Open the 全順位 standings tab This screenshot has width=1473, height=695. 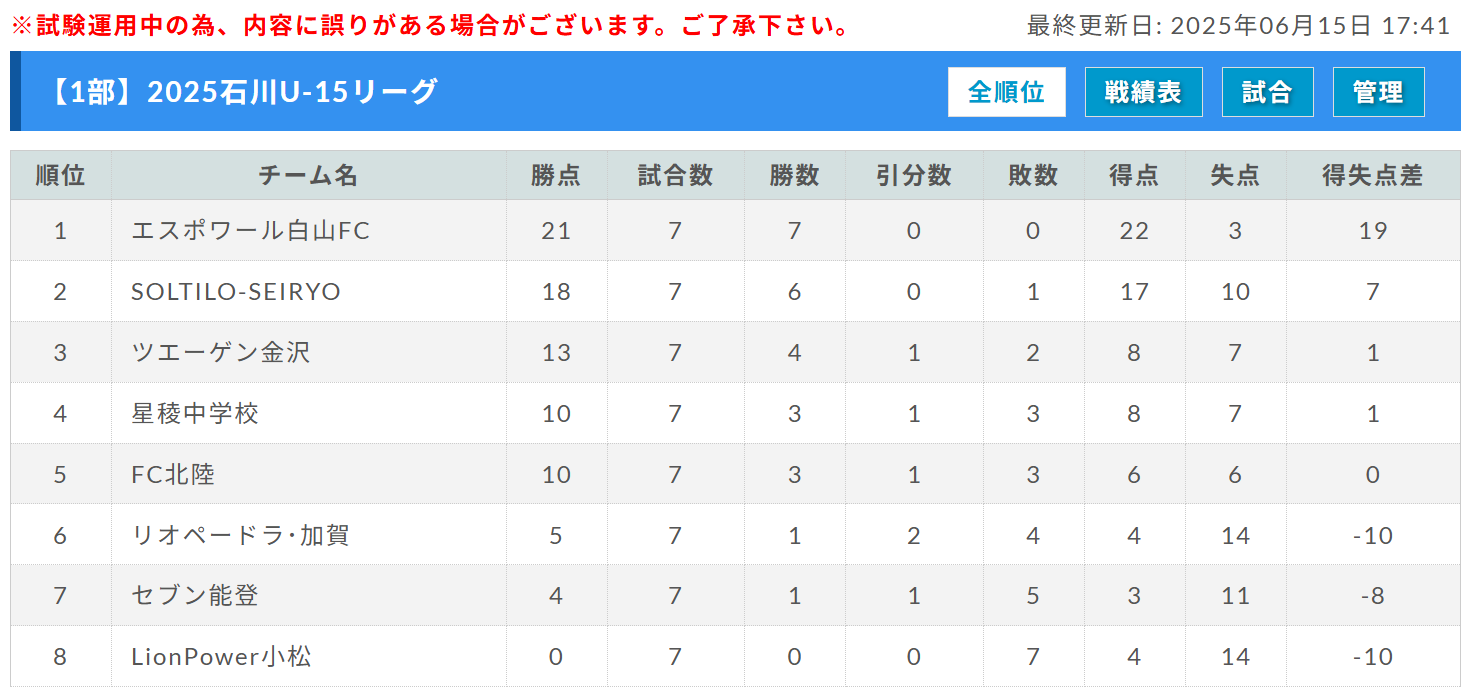click(1006, 92)
